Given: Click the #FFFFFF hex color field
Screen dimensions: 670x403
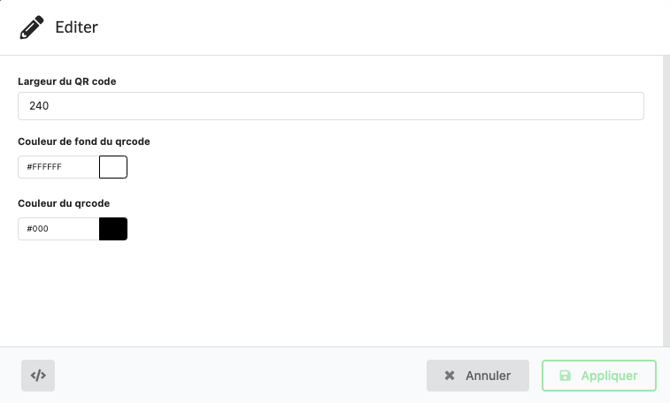Looking at the screenshot, I should point(58,167).
